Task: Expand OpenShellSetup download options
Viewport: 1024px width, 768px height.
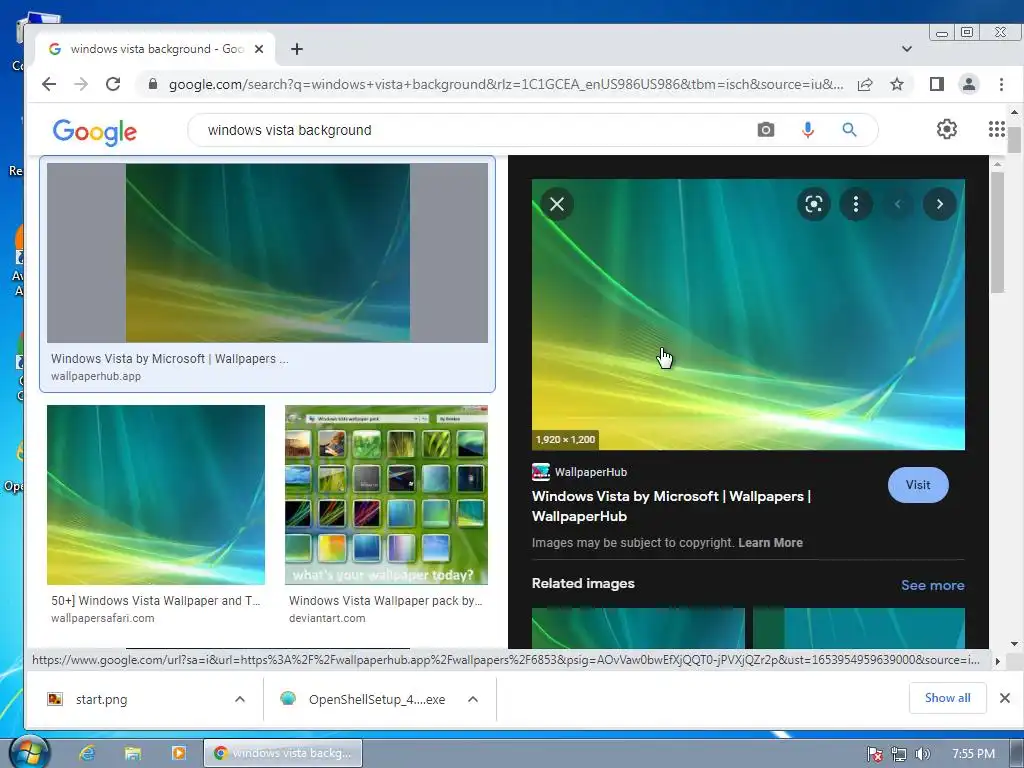Action: [x=473, y=699]
